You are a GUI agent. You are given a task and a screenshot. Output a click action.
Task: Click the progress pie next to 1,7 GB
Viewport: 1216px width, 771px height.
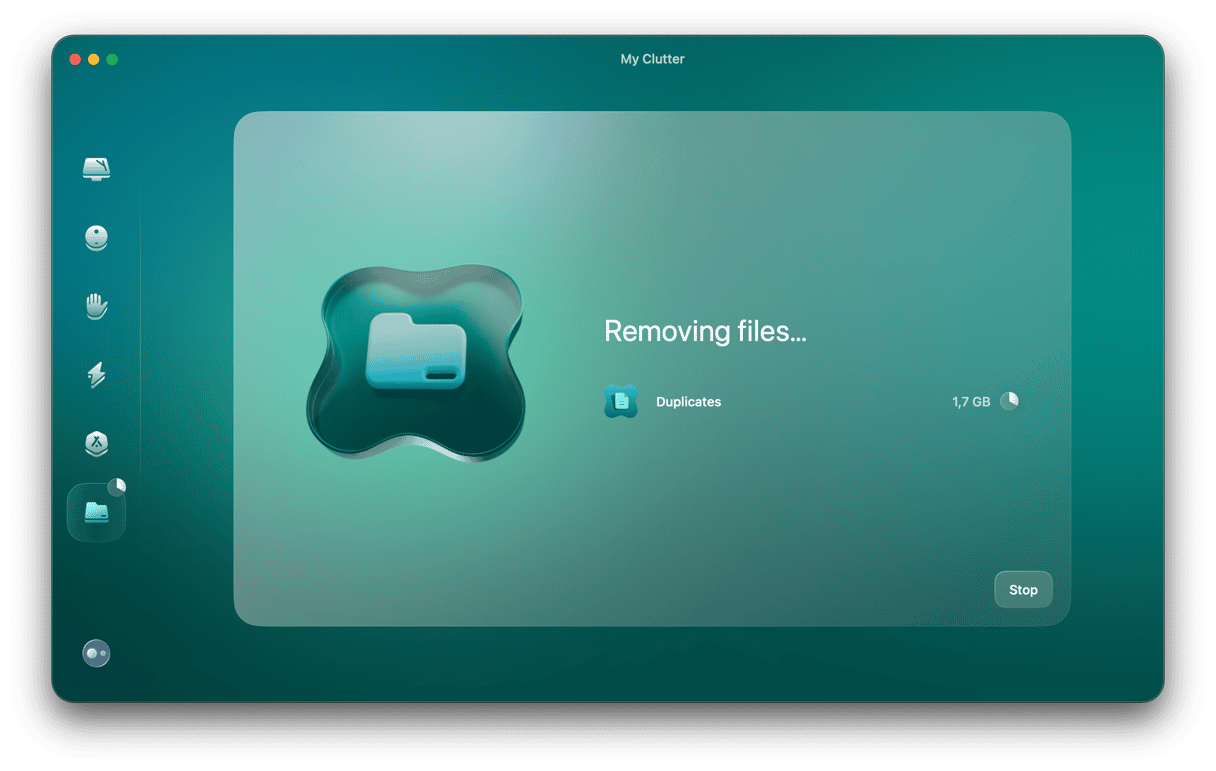click(x=1009, y=401)
